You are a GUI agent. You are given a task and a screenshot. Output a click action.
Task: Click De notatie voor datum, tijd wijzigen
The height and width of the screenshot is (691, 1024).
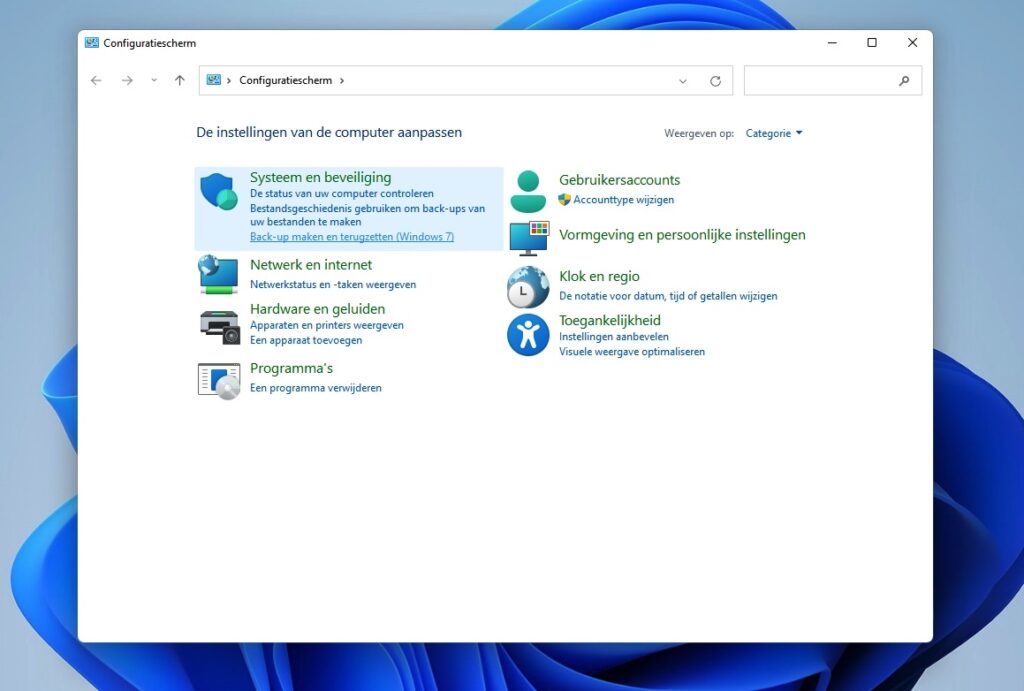(668, 297)
